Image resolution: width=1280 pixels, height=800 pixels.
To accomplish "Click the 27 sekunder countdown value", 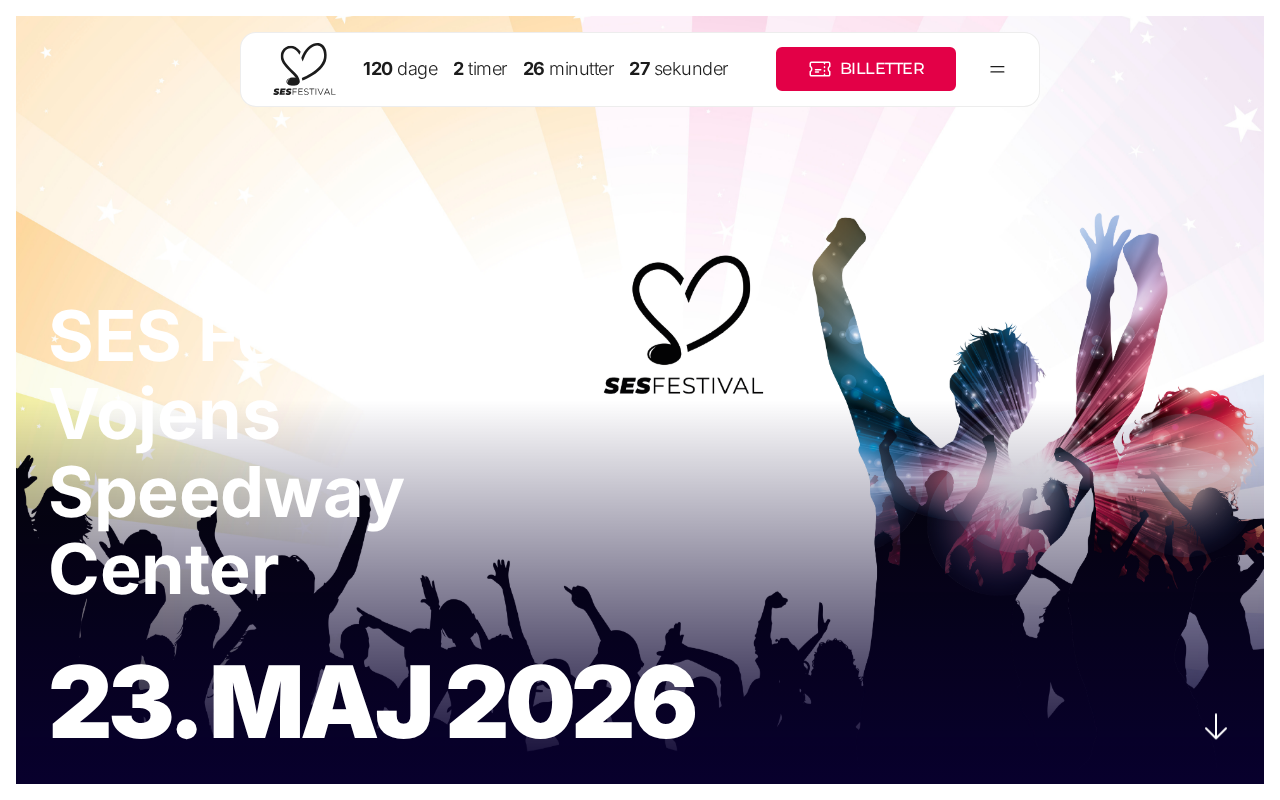I will [x=678, y=69].
